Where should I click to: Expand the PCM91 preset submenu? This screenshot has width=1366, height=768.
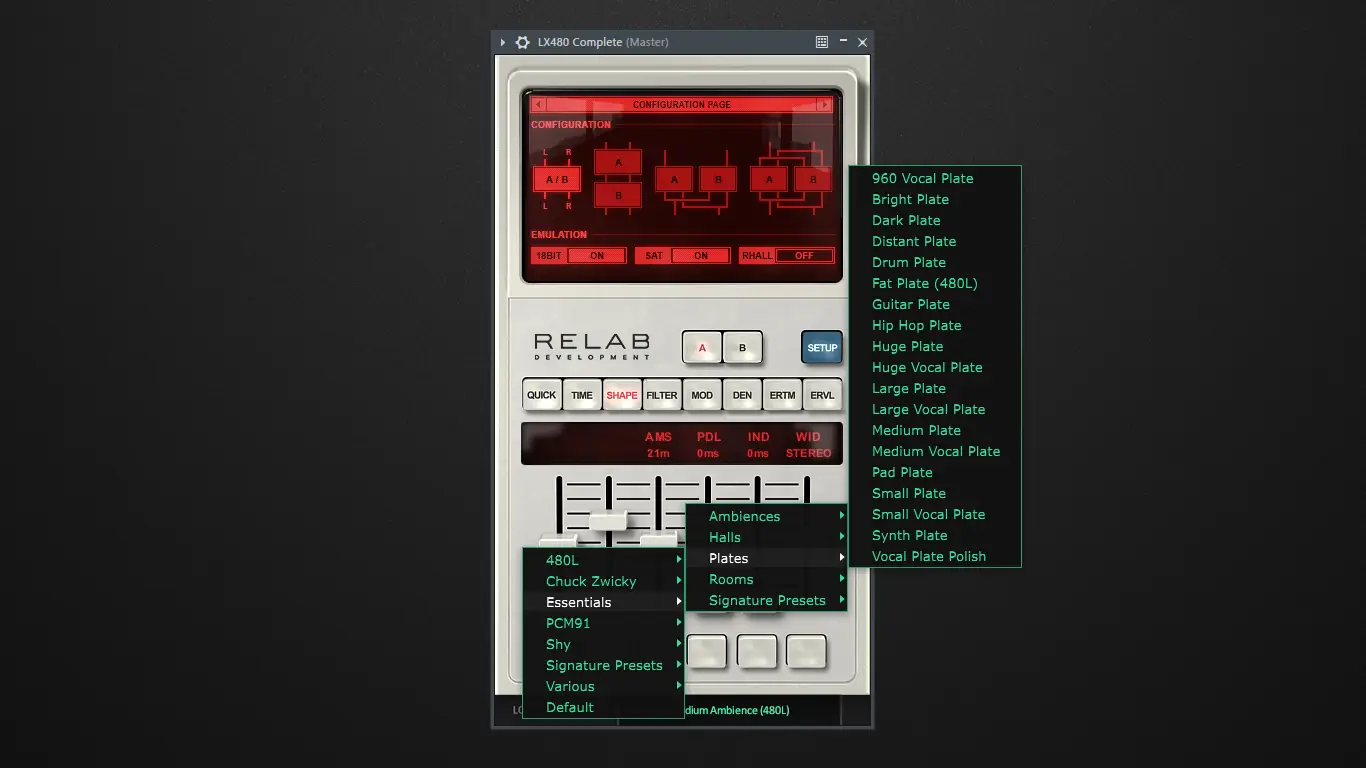(604, 623)
